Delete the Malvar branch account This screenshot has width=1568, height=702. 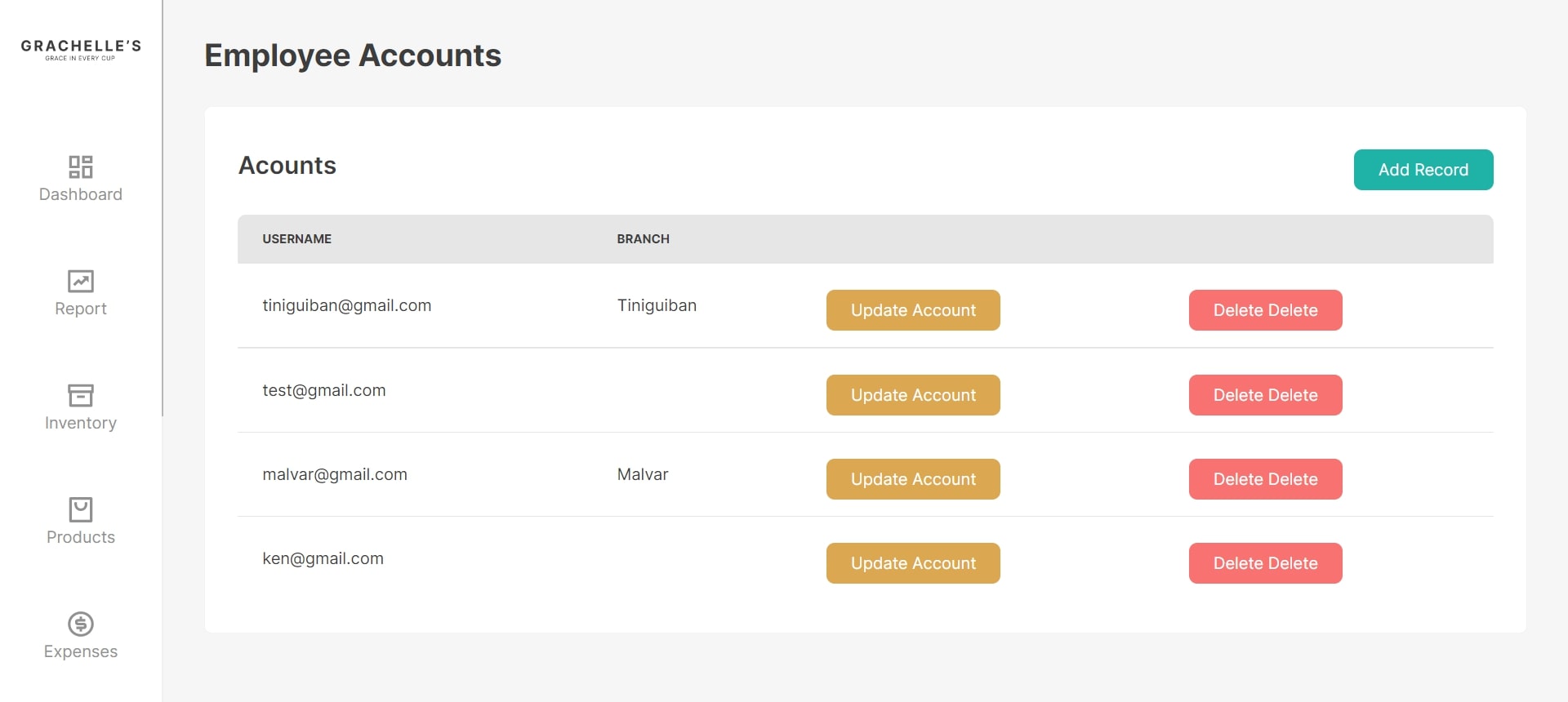[1266, 479]
